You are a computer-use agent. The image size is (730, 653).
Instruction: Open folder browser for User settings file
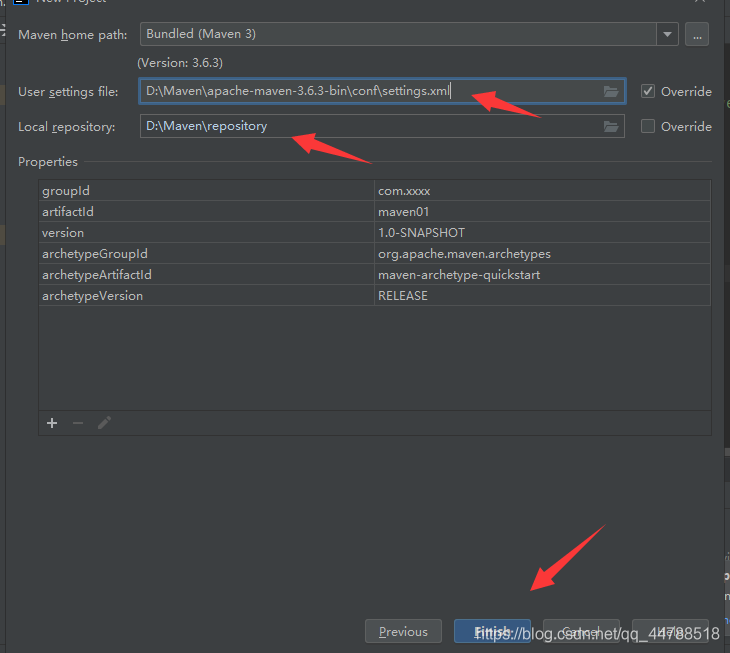(611, 91)
